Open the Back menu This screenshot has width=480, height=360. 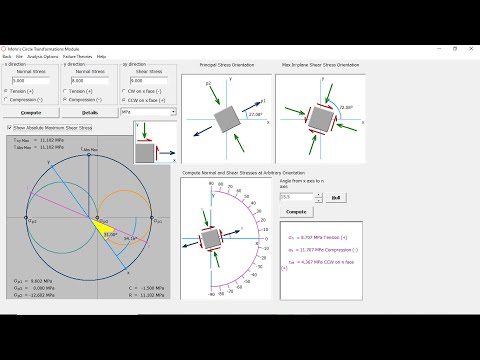click(7, 57)
